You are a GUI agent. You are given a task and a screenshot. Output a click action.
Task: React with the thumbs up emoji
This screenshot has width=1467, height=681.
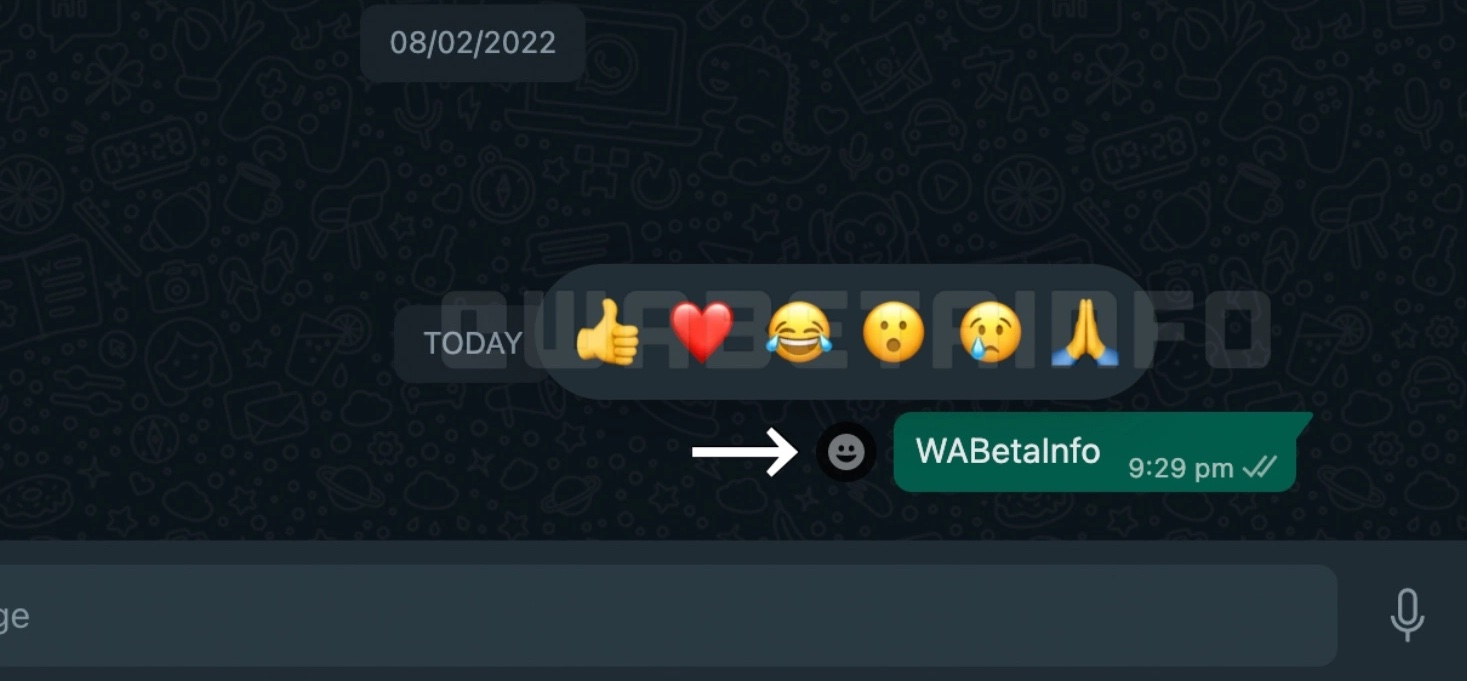608,333
